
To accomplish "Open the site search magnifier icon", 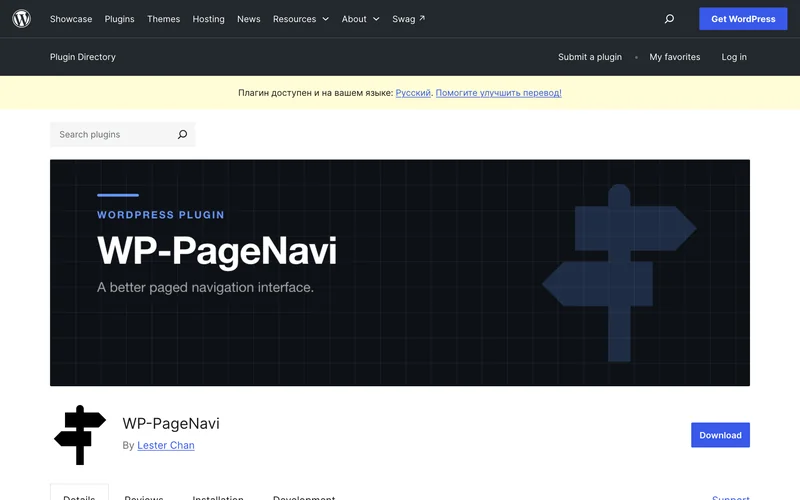I will (x=669, y=19).
